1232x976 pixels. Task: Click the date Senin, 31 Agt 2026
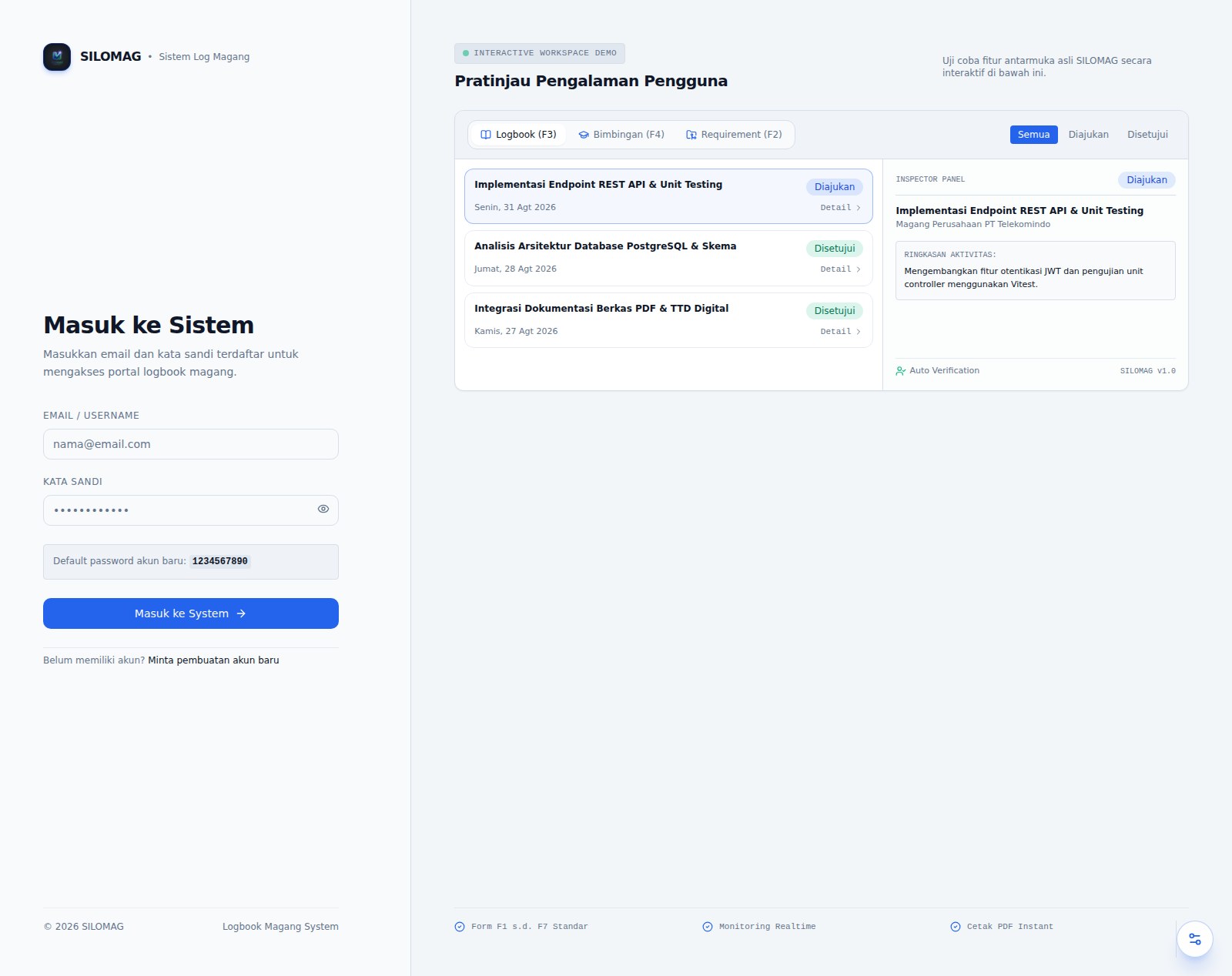click(515, 208)
